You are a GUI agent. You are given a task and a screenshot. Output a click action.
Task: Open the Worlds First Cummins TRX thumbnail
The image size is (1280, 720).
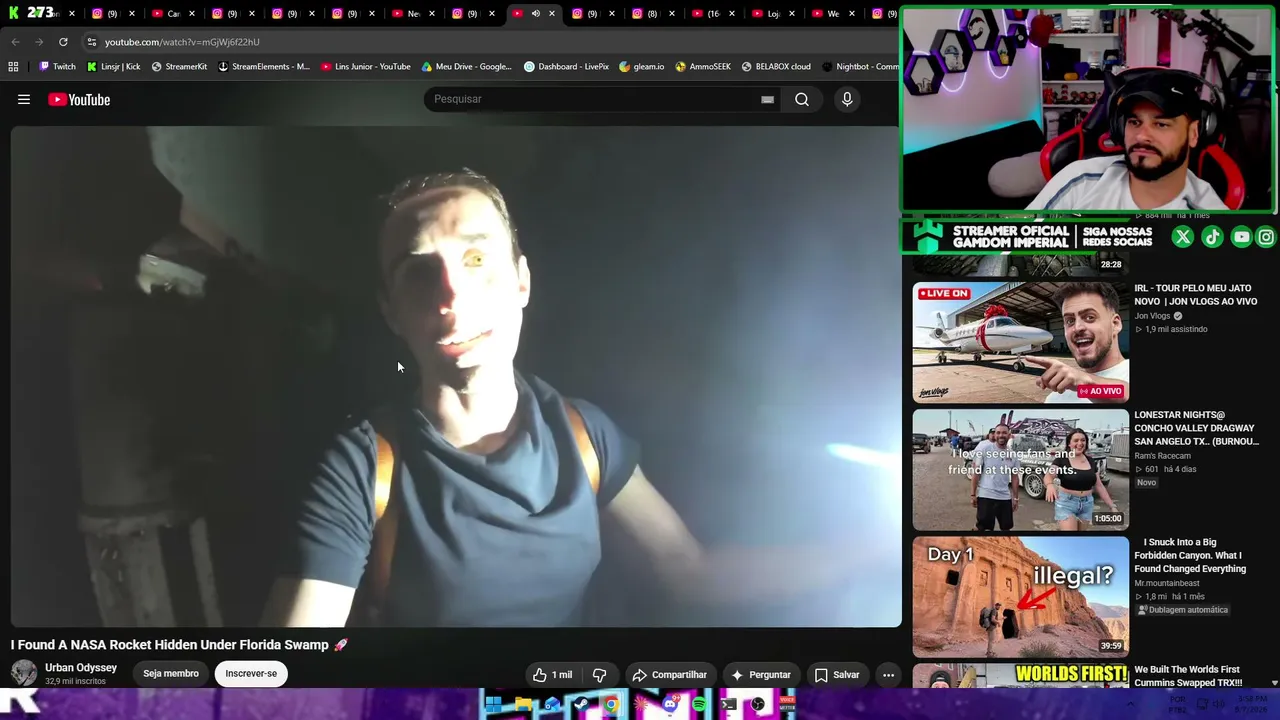coord(1020,677)
